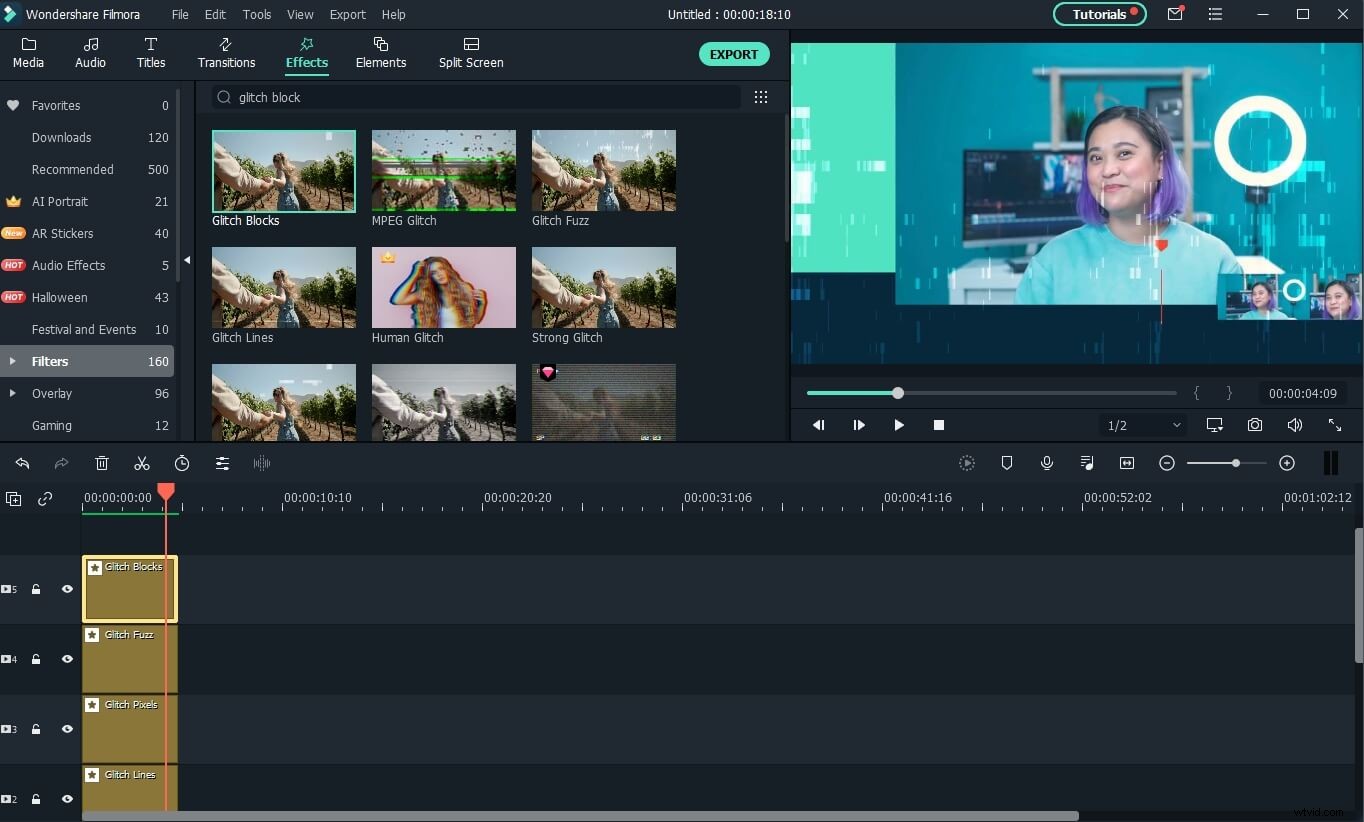Click the Speed clock icon
This screenshot has width=1364, height=822.
click(181, 463)
